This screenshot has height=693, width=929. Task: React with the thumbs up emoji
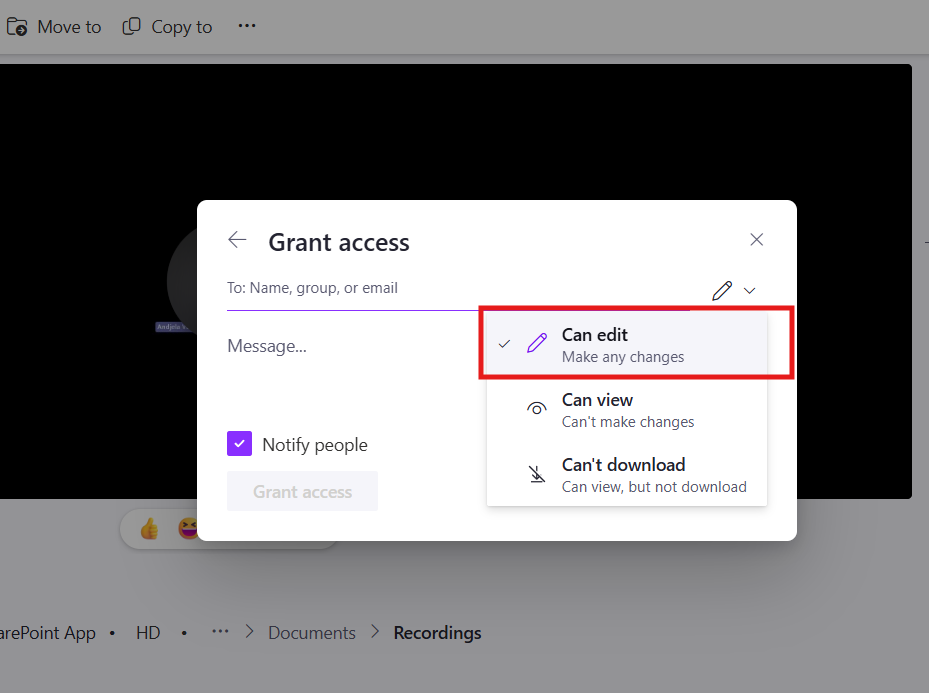pyautogui.click(x=150, y=528)
